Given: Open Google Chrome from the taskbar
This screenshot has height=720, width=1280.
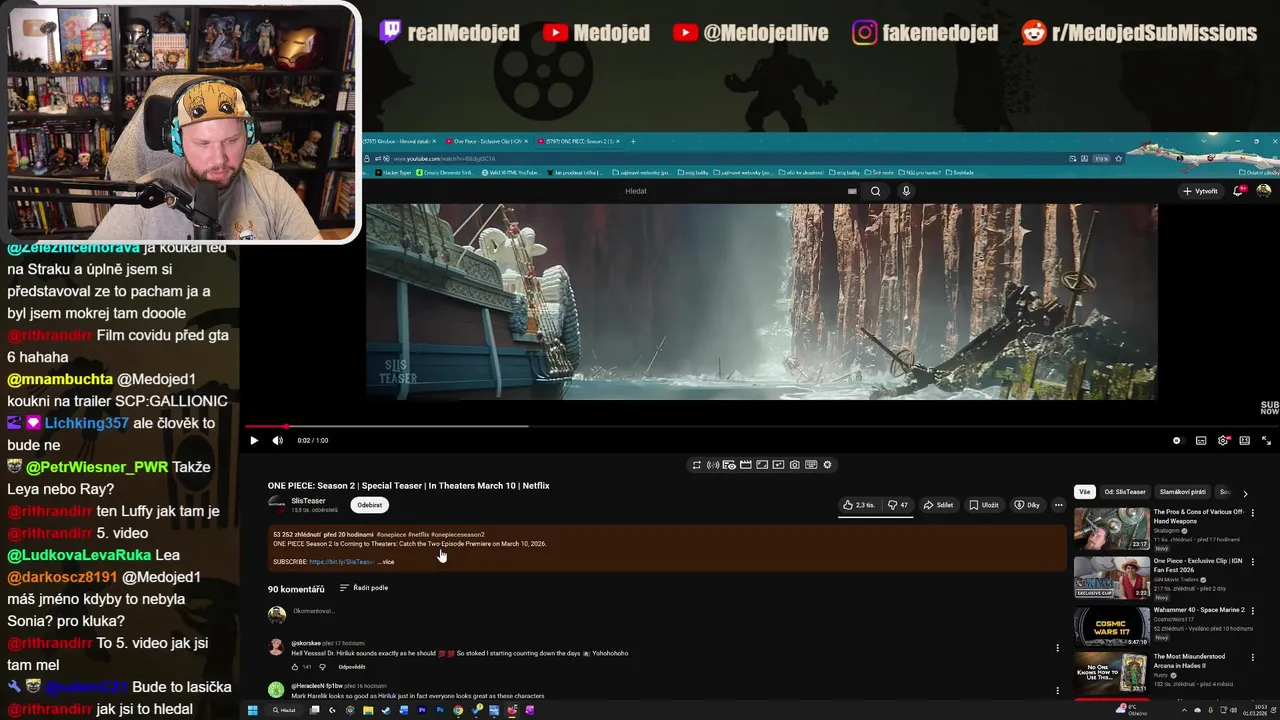Looking at the screenshot, I should 458,710.
